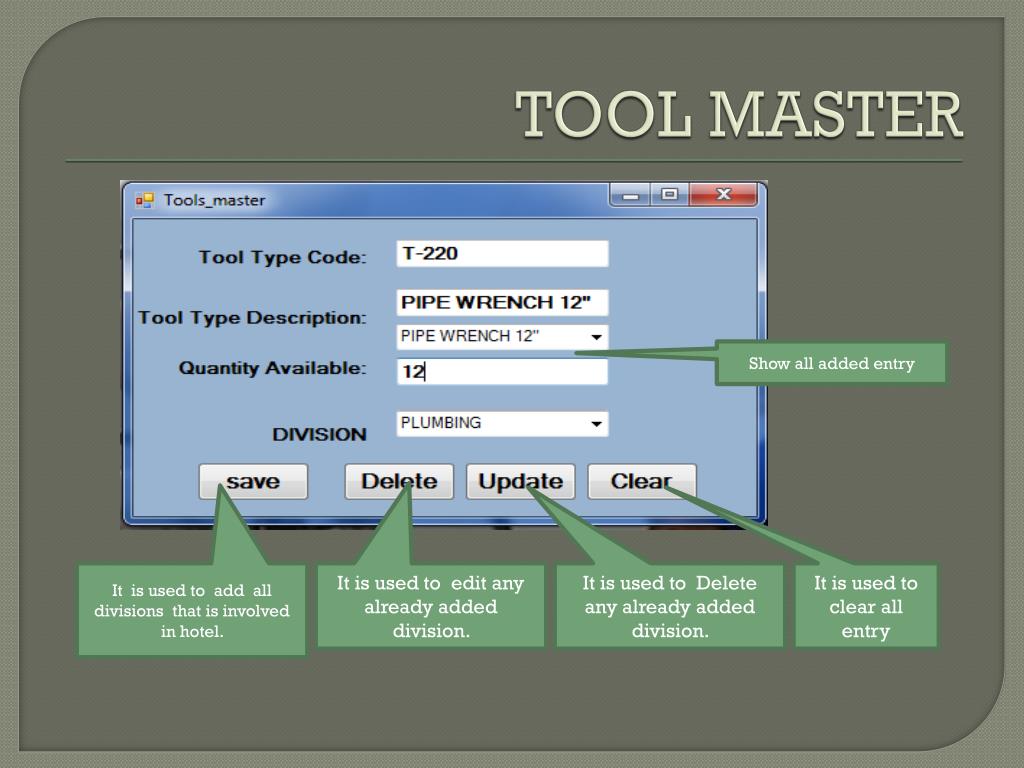Click the TOOL MASTER slide heading
Viewport: 1024px width, 768px height.
[x=739, y=115]
